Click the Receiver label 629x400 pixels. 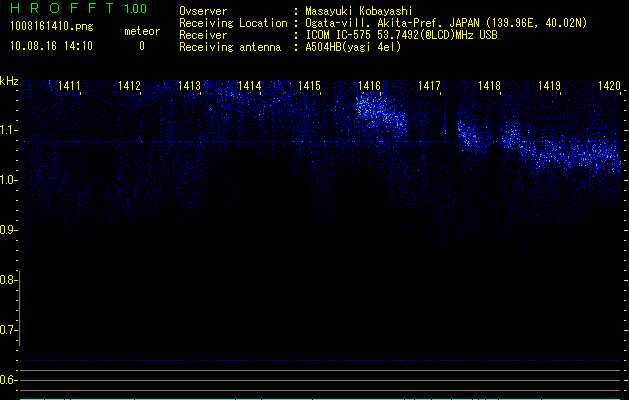tap(203, 35)
